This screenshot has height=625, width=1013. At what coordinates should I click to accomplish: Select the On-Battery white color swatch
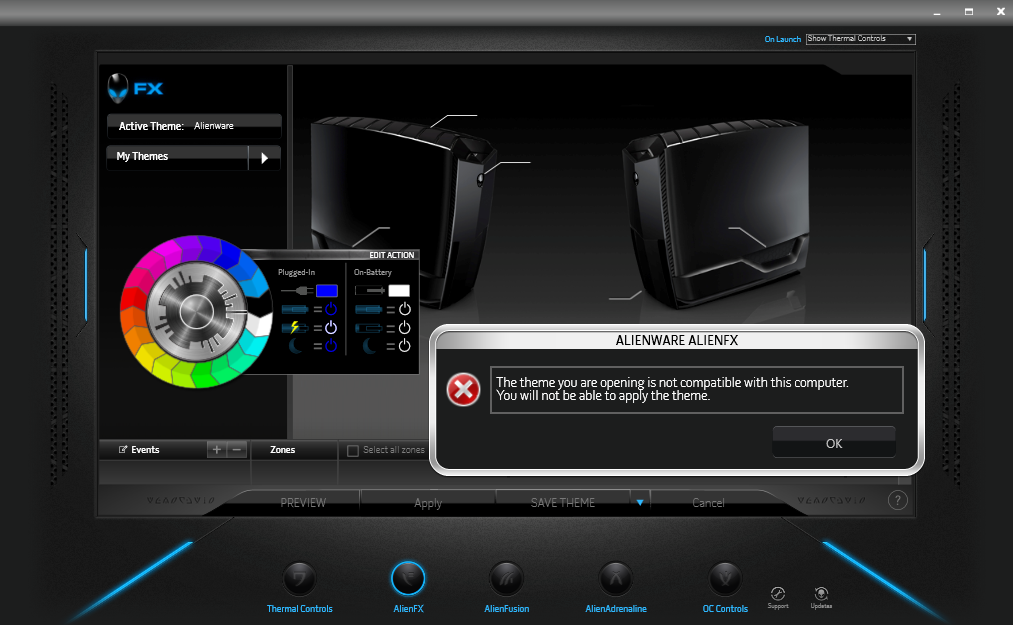399,291
